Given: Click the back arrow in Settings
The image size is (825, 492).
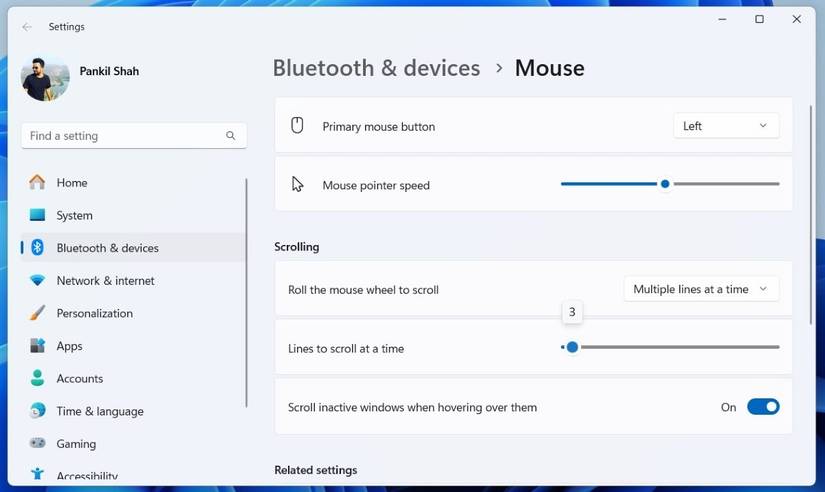Looking at the screenshot, I should [27, 27].
